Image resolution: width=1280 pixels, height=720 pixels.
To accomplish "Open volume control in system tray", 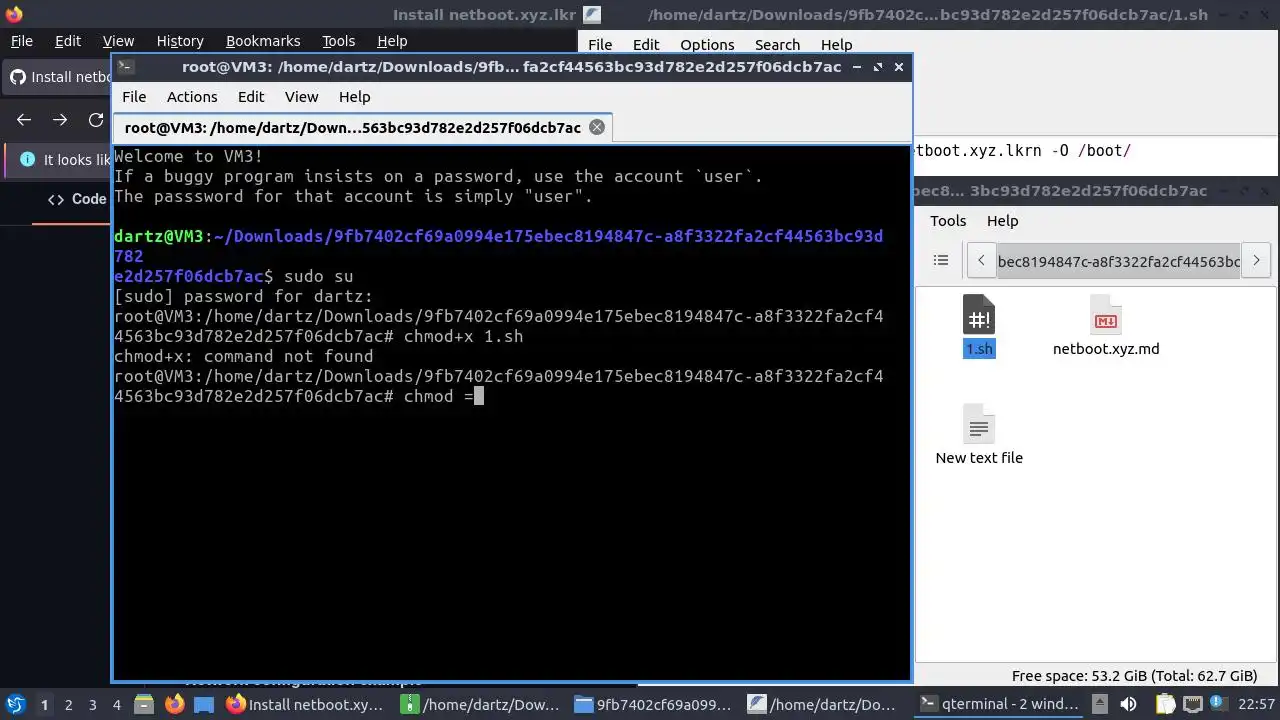I will pyautogui.click(x=1128, y=704).
